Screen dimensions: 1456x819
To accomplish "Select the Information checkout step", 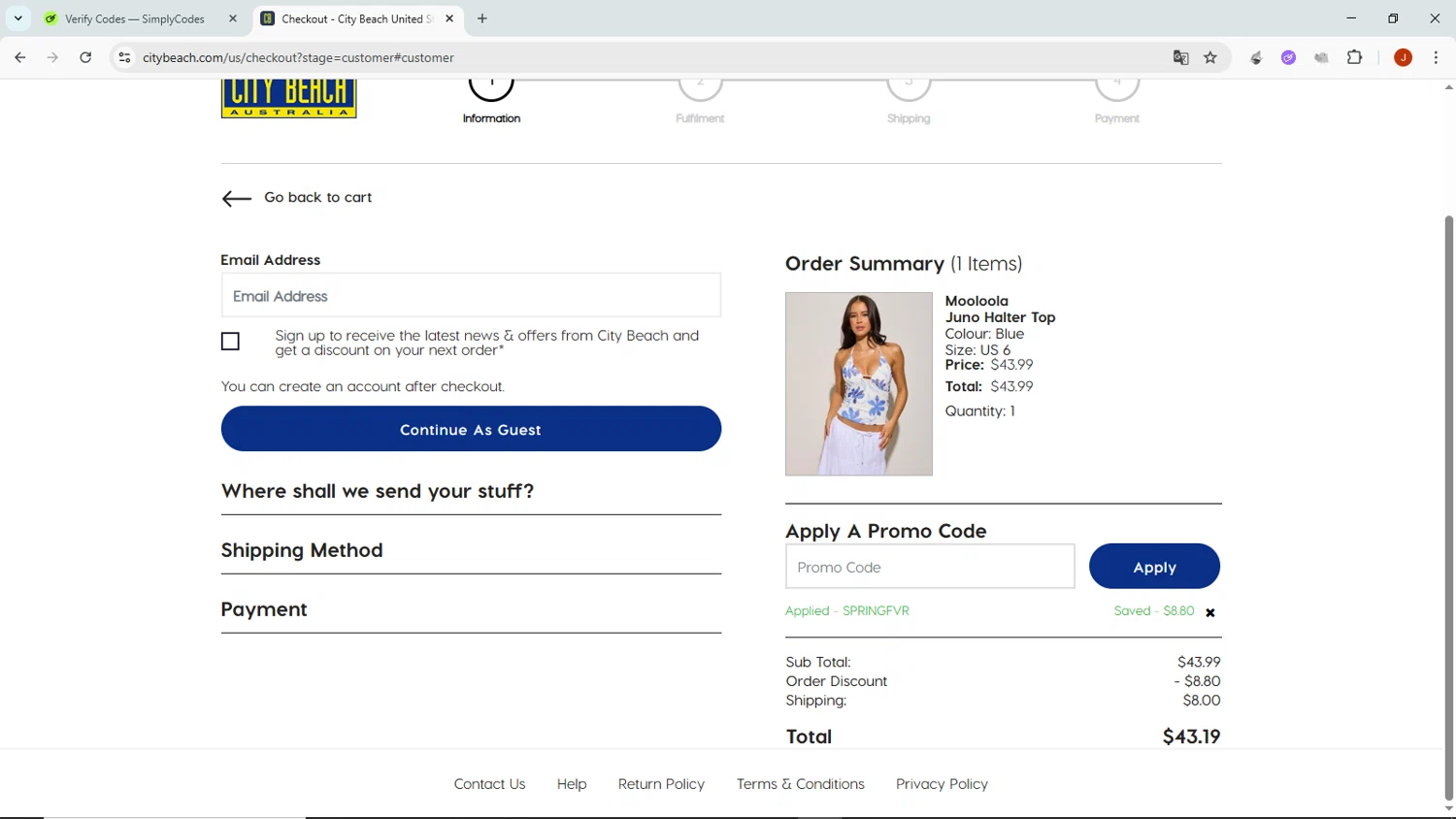I will tap(491, 101).
